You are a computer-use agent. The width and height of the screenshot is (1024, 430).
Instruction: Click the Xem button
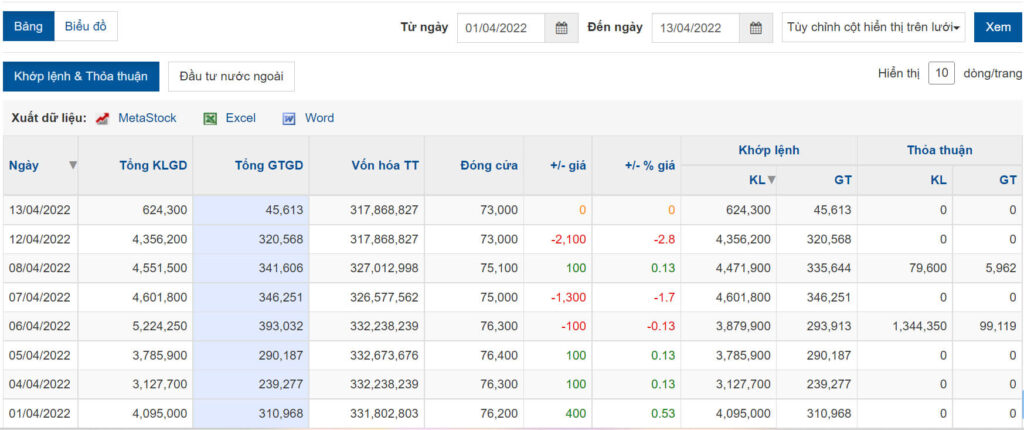[x=997, y=27]
